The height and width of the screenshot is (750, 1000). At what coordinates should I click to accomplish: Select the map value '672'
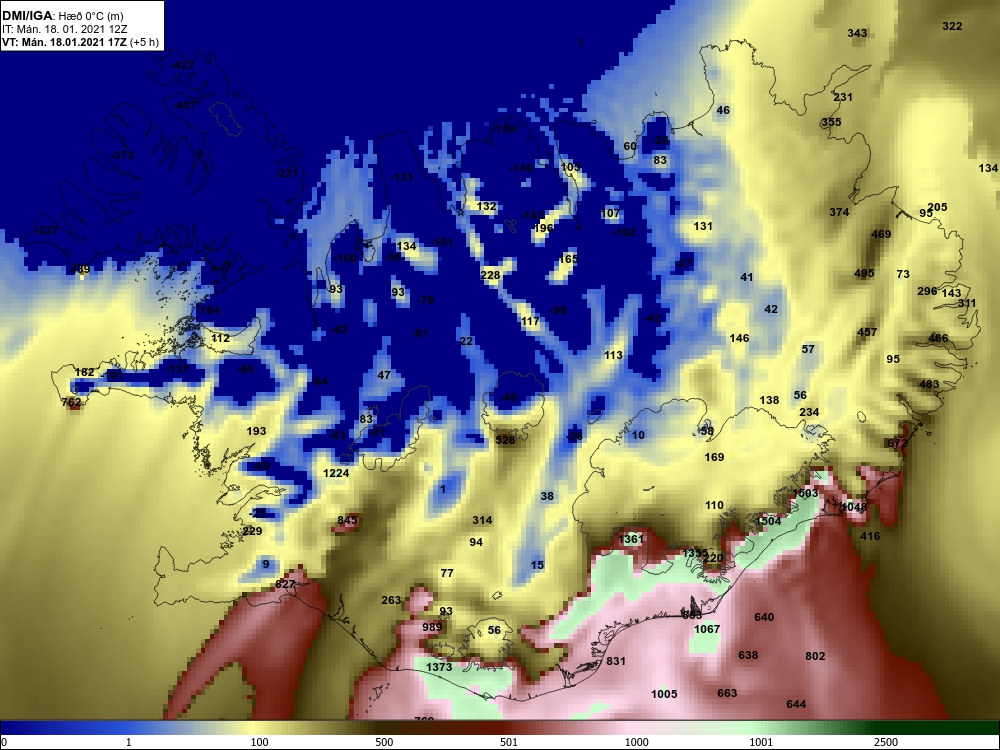click(x=897, y=443)
